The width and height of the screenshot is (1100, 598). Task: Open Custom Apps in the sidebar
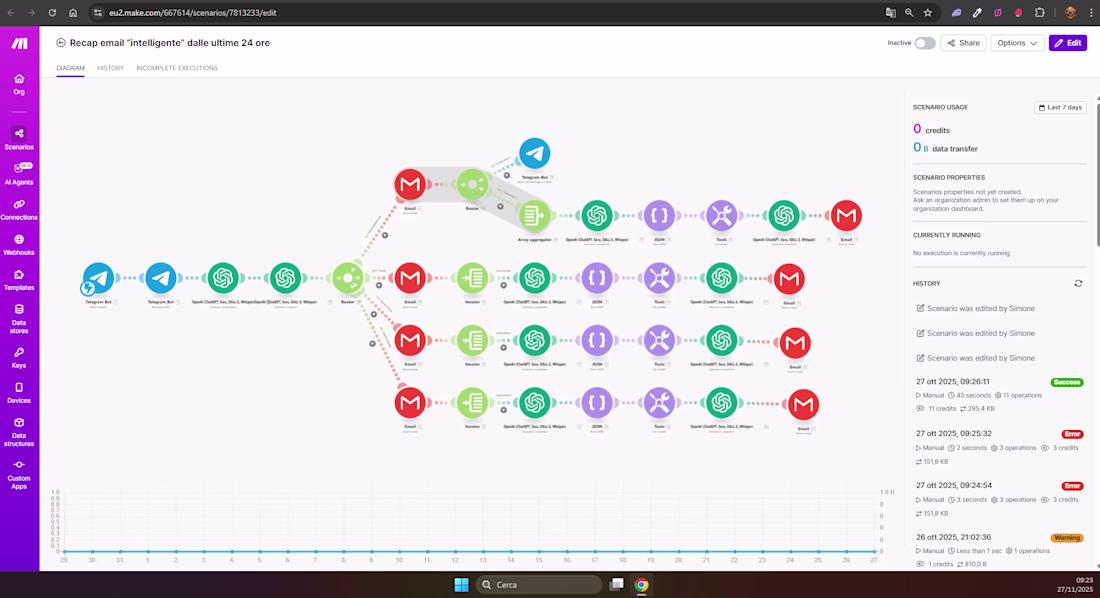[19, 474]
